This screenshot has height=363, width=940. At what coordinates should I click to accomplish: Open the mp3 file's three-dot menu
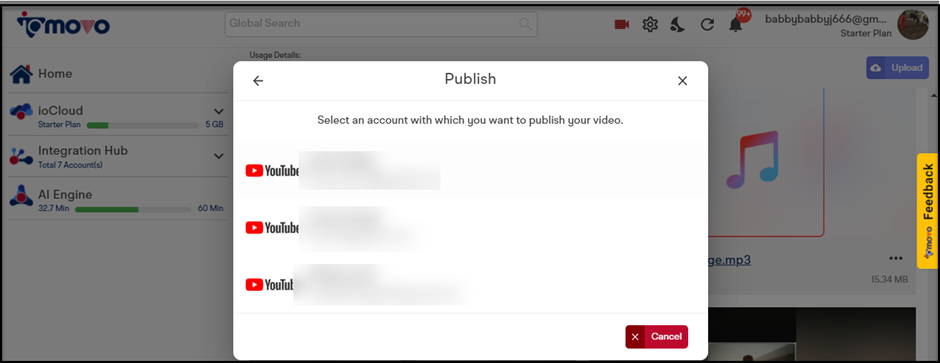[x=896, y=258]
